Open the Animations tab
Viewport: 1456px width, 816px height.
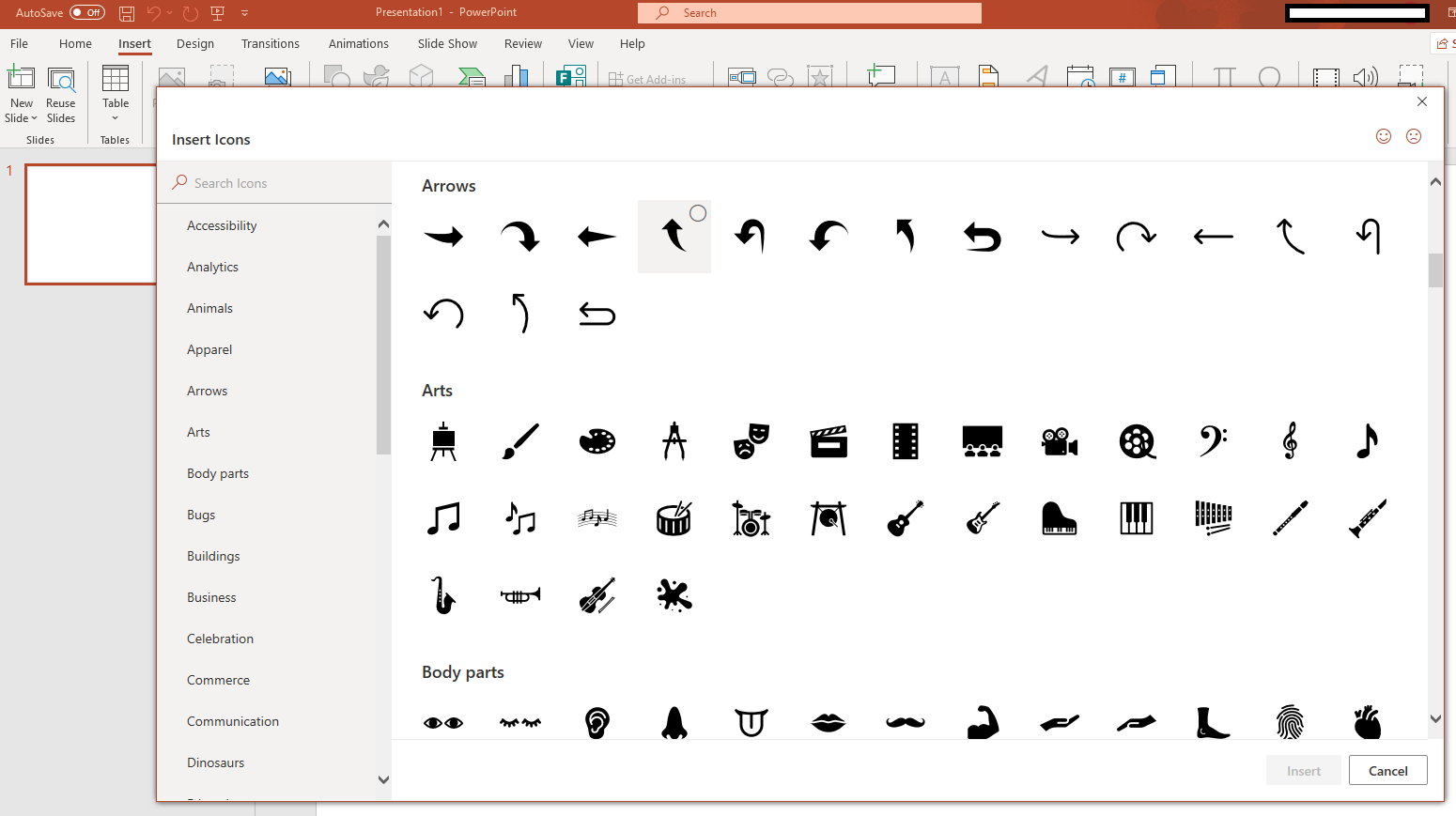point(359,43)
